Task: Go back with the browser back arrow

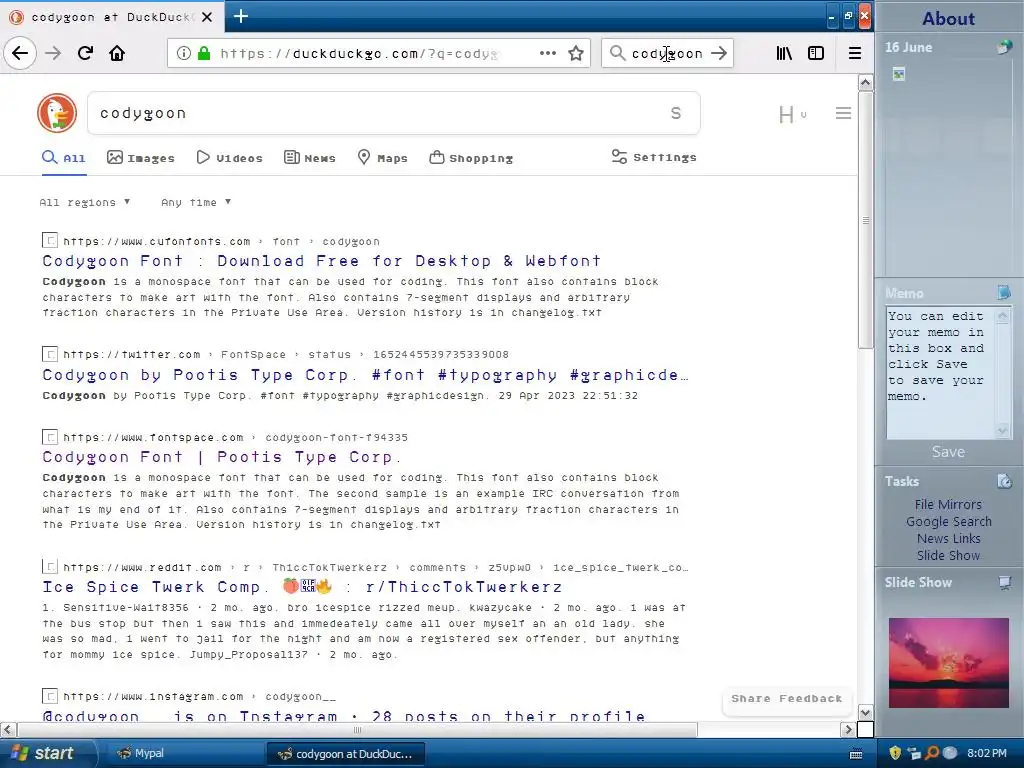Action: tap(20, 53)
